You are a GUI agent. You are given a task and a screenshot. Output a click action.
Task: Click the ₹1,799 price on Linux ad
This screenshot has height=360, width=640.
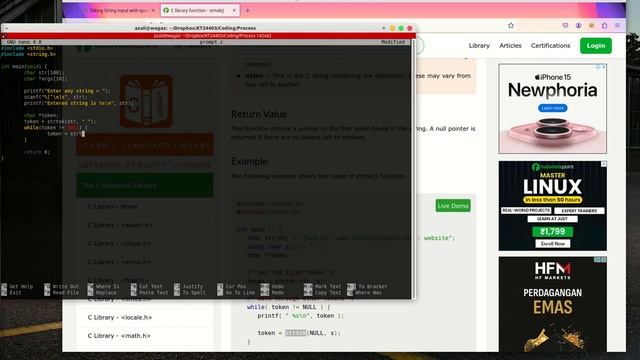point(553,231)
